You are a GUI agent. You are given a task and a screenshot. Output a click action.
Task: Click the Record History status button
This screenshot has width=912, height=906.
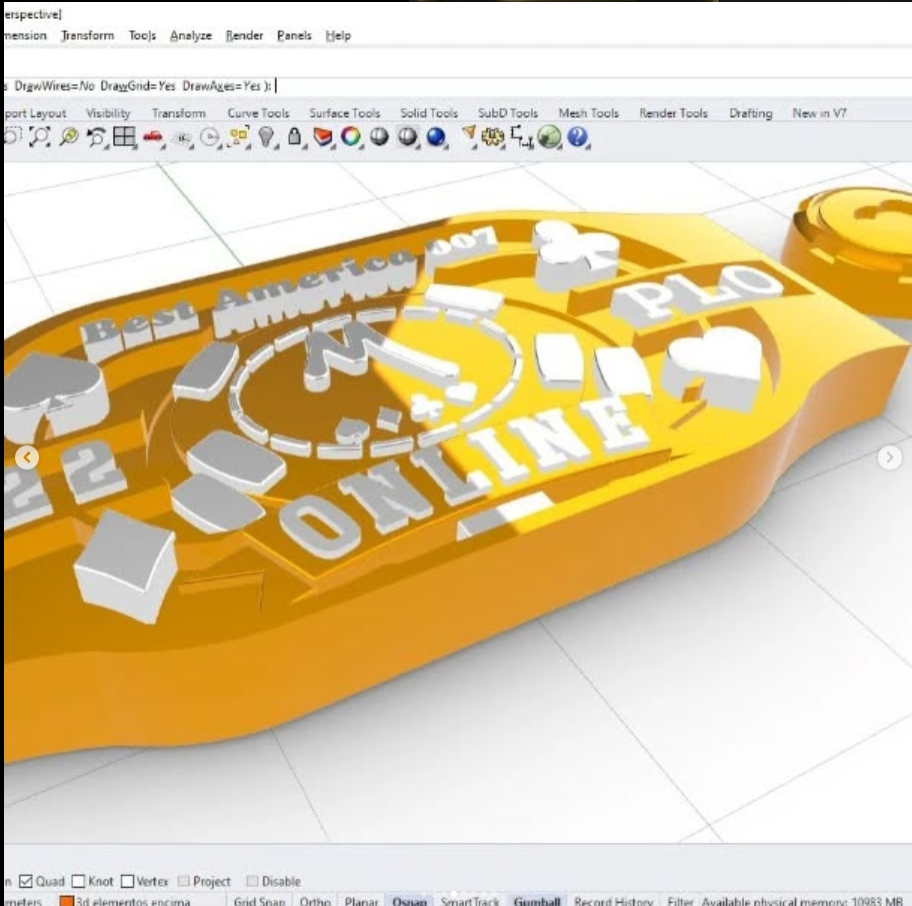point(613,901)
